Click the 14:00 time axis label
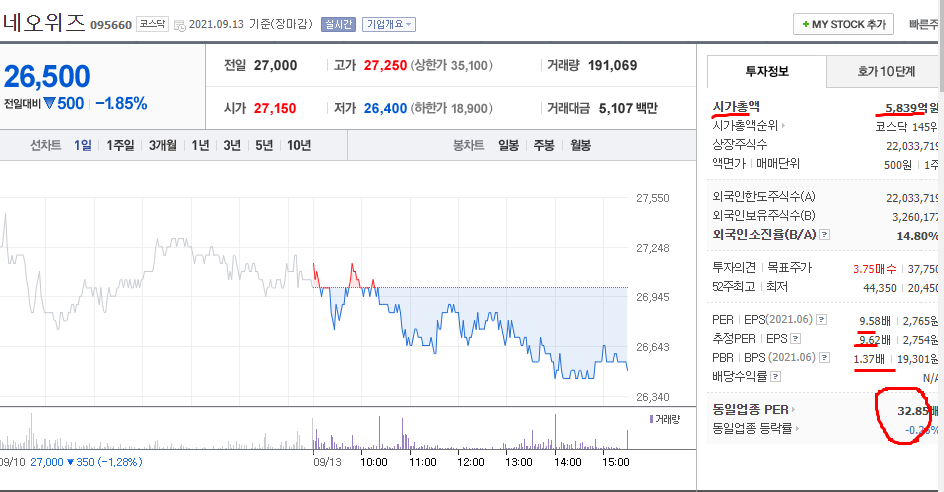Screen dimensions: 944x492 point(567,462)
